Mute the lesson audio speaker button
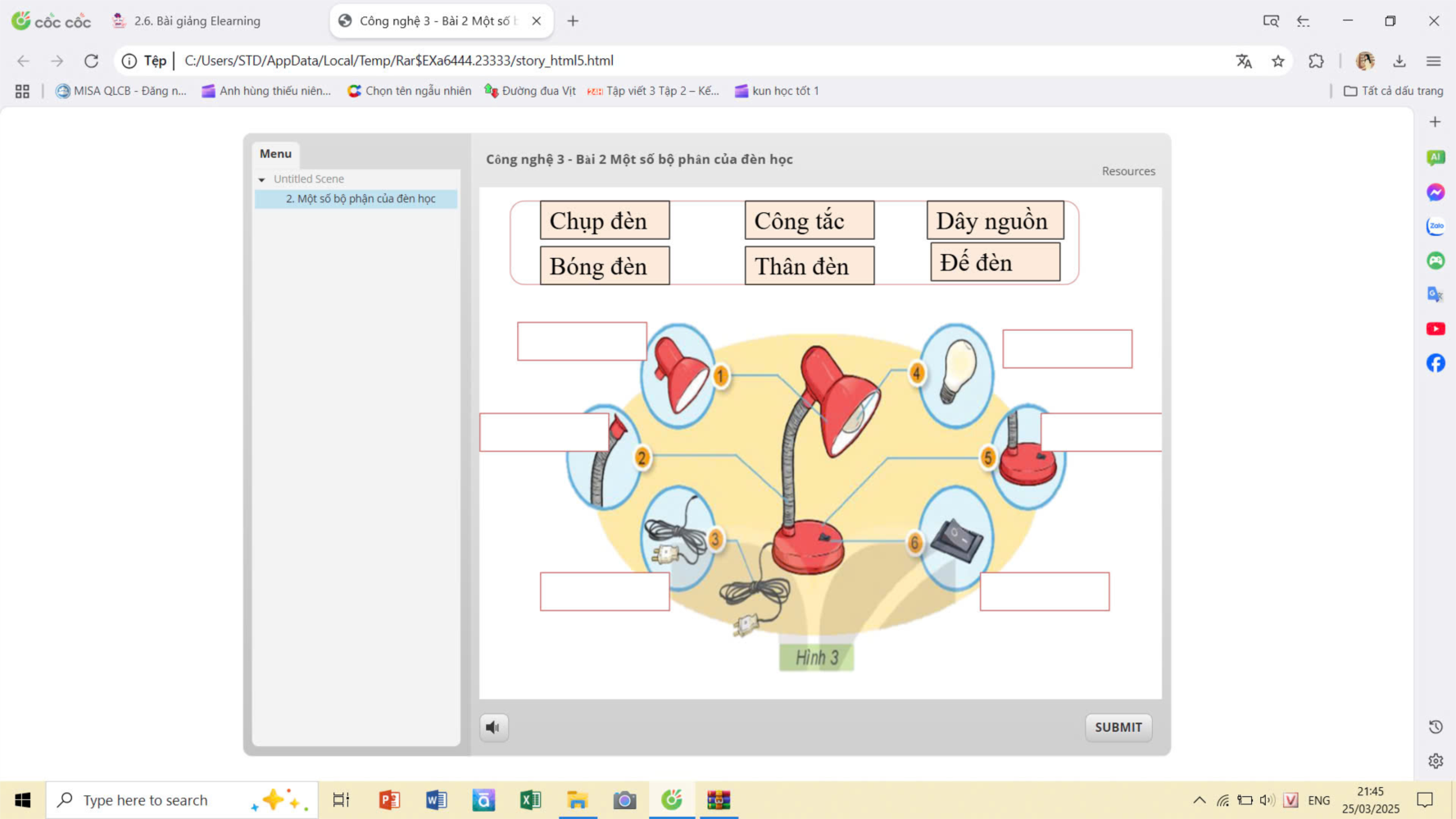The width and height of the screenshot is (1456, 819). [x=493, y=727]
